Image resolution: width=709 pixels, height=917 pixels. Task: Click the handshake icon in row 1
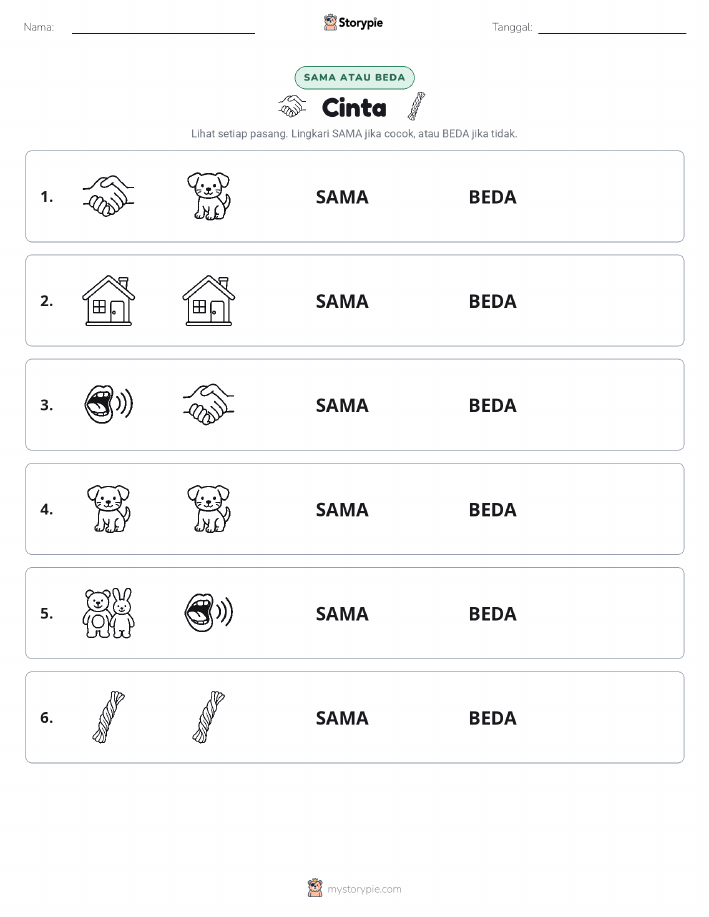pyautogui.click(x=108, y=196)
